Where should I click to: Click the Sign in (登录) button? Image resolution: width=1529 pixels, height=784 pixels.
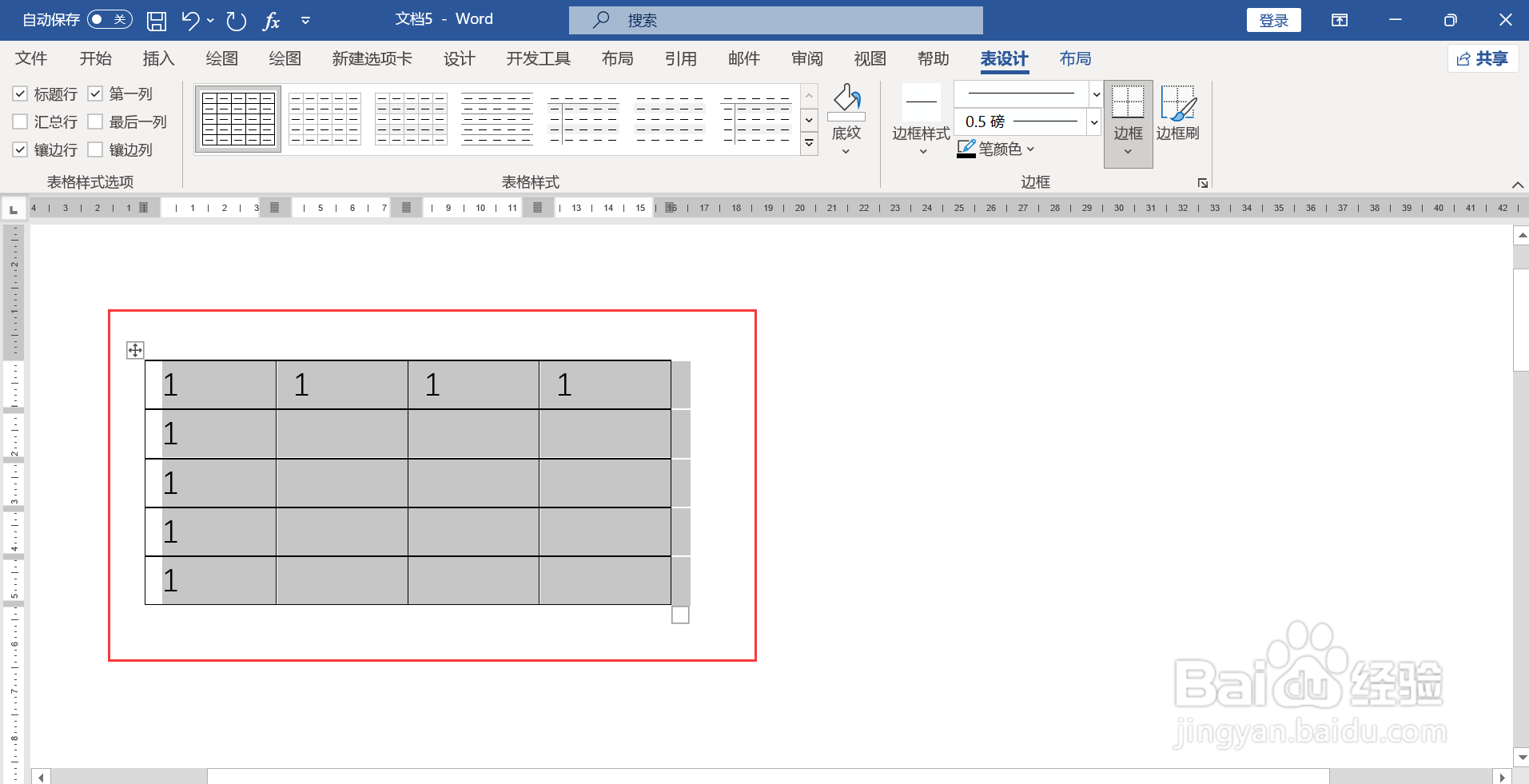pyautogui.click(x=1273, y=20)
